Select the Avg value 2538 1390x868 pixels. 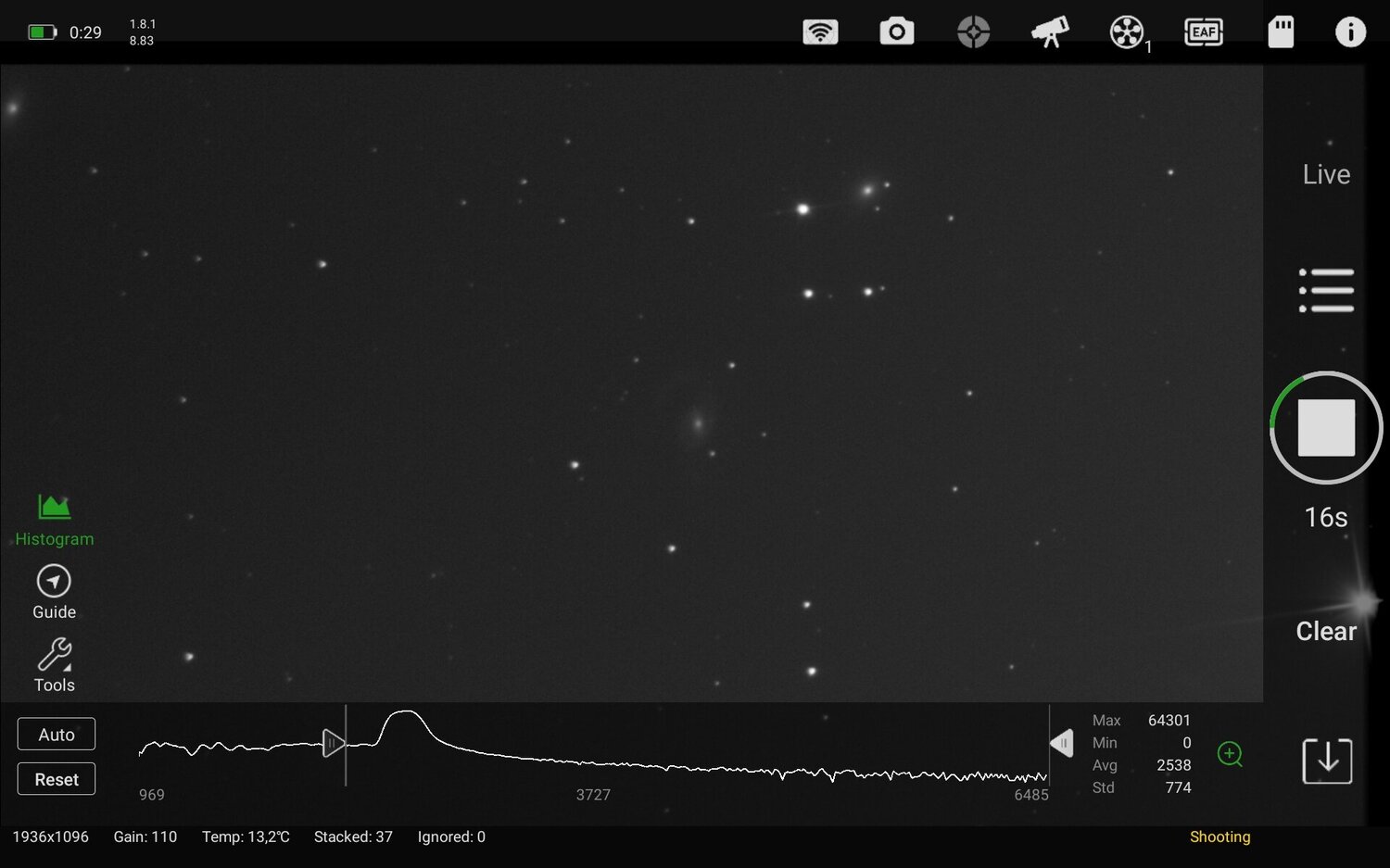click(x=1174, y=765)
